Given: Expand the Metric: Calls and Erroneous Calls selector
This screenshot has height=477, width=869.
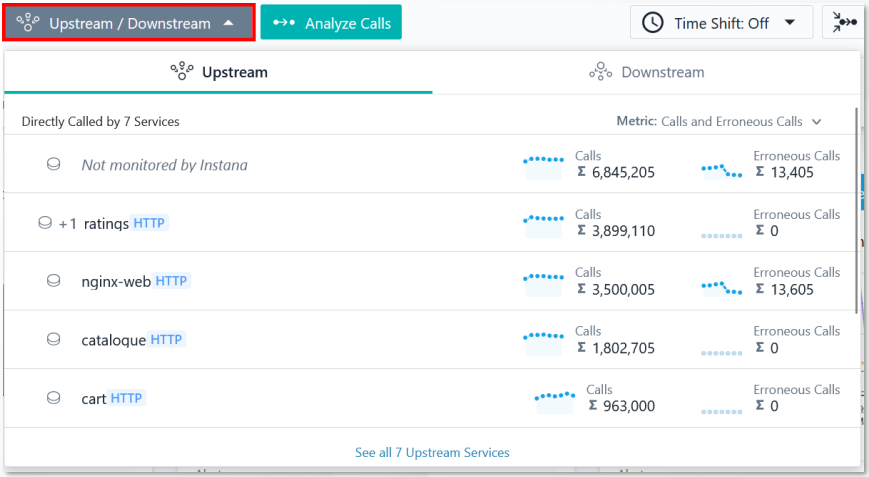Looking at the screenshot, I should (719, 121).
